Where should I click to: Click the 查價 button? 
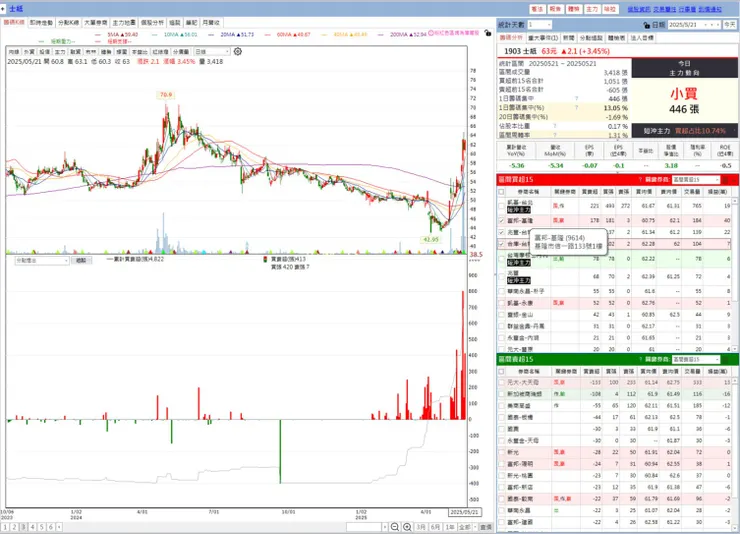pos(486,527)
